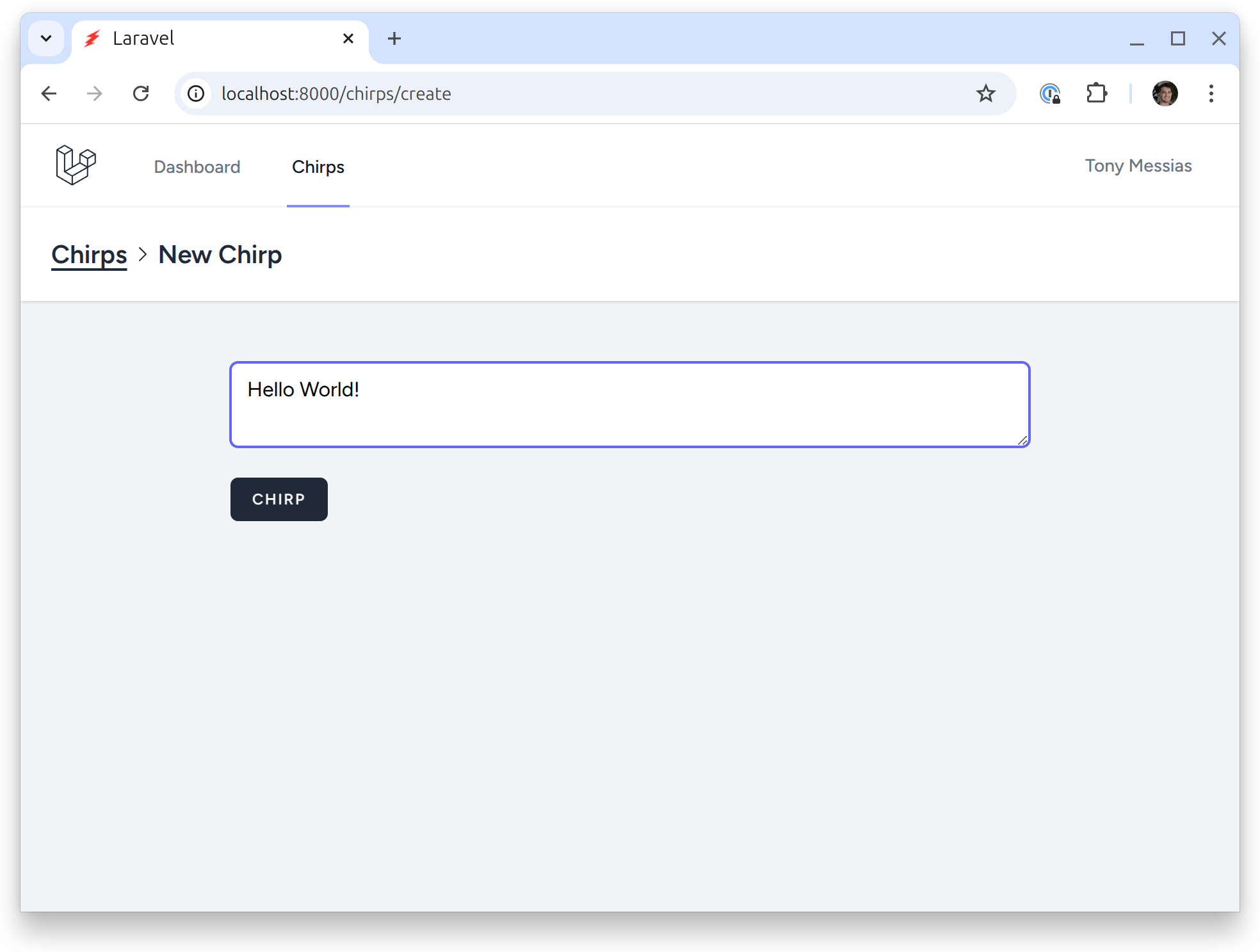Click the Chirps breadcrumb link
The image size is (1260, 952).
click(x=89, y=254)
